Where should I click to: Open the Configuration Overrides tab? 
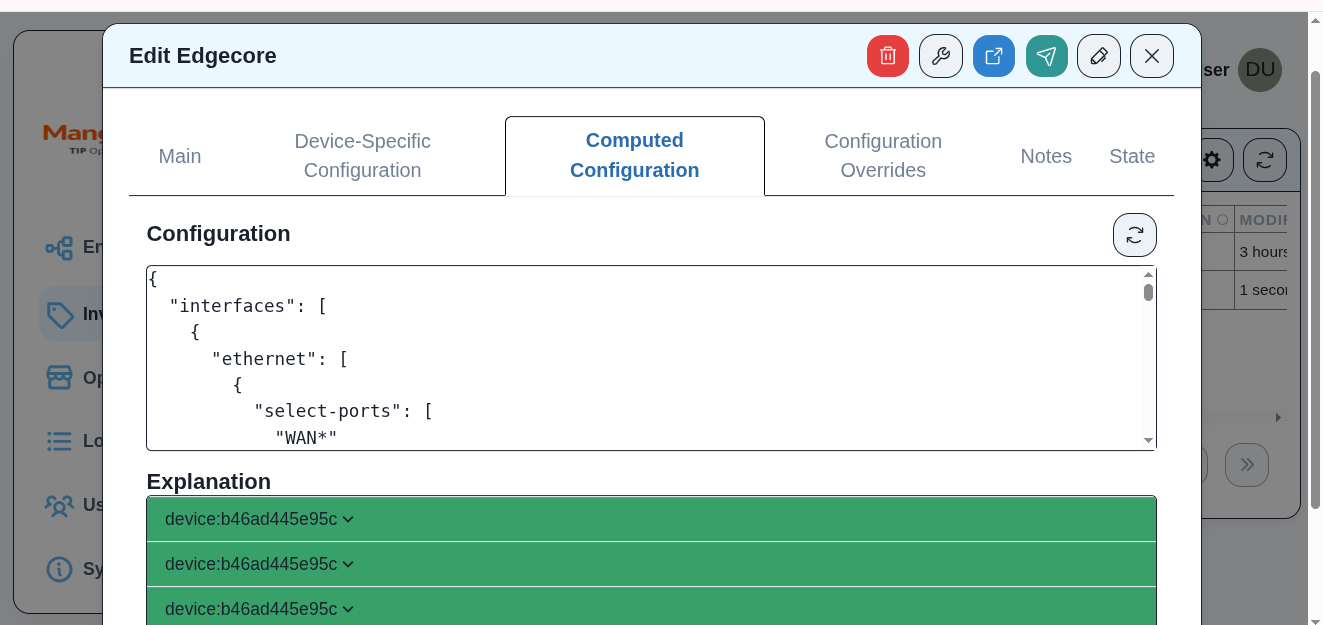(x=883, y=156)
